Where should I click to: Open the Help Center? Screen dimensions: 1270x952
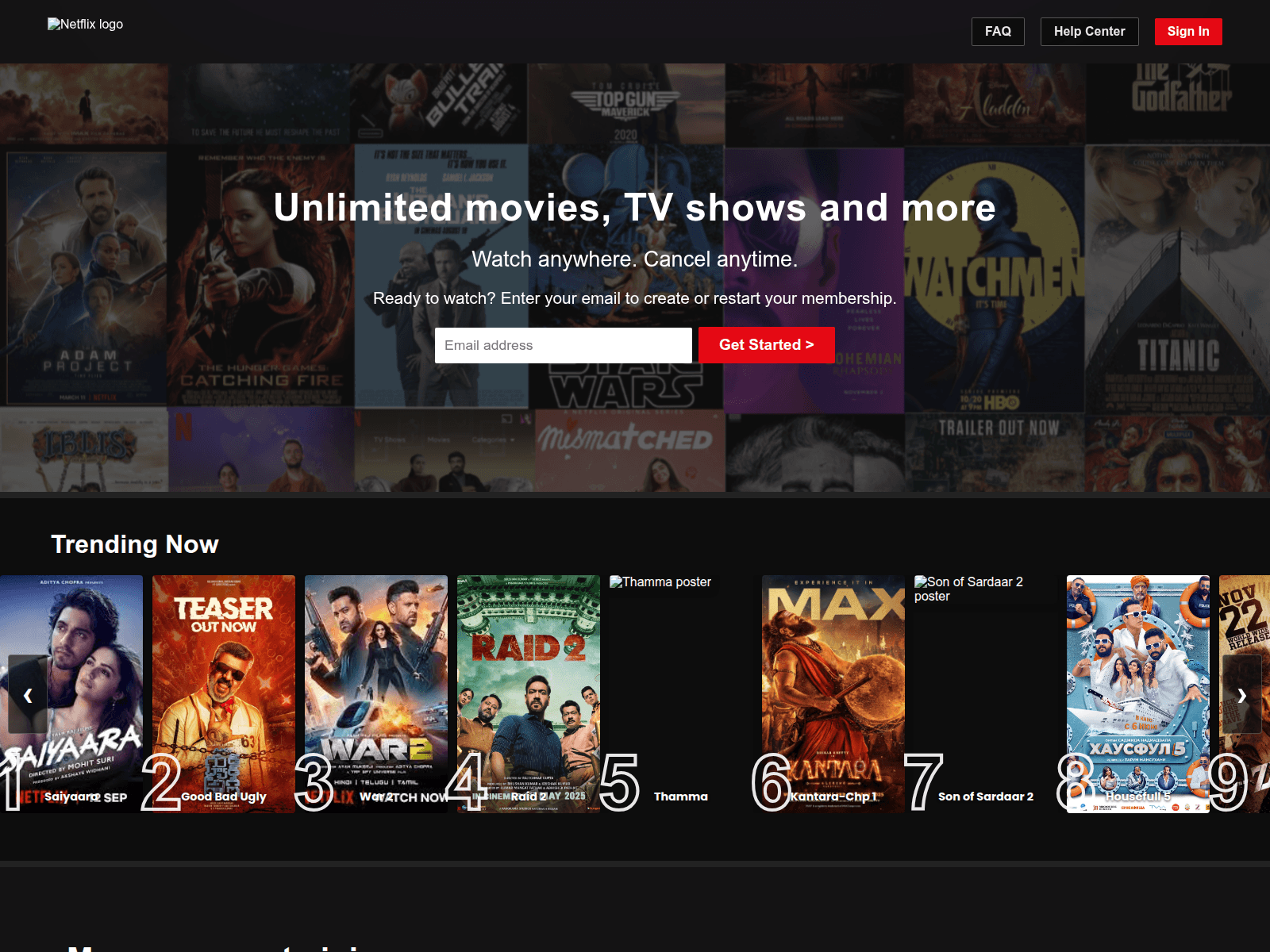pyautogui.click(x=1089, y=32)
